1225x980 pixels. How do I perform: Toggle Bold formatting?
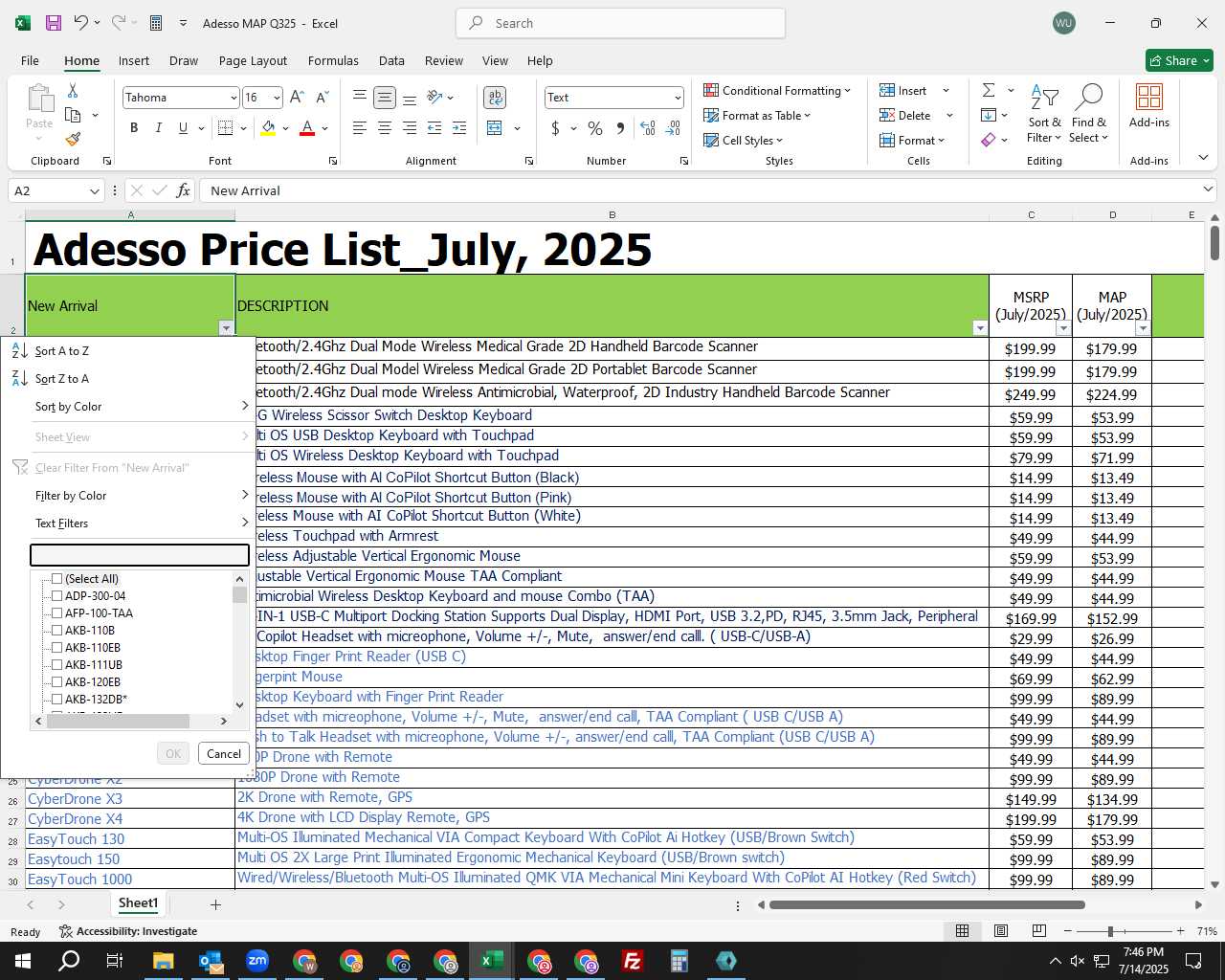[x=134, y=127]
